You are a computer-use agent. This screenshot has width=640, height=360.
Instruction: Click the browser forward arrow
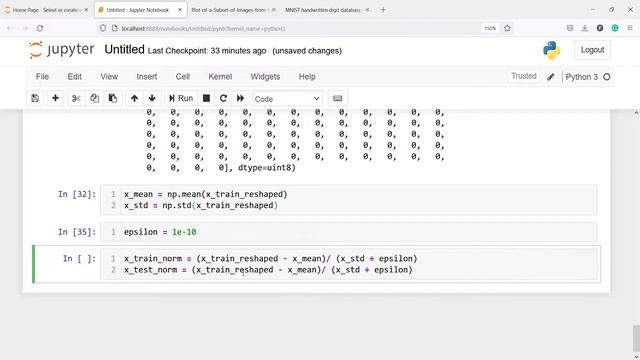click(x=25, y=28)
